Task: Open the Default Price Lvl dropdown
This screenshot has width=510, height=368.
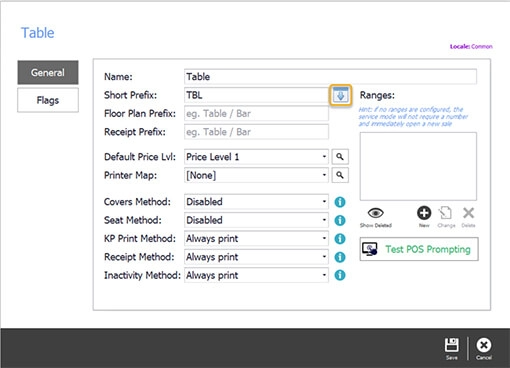Action: click(x=256, y=157)
